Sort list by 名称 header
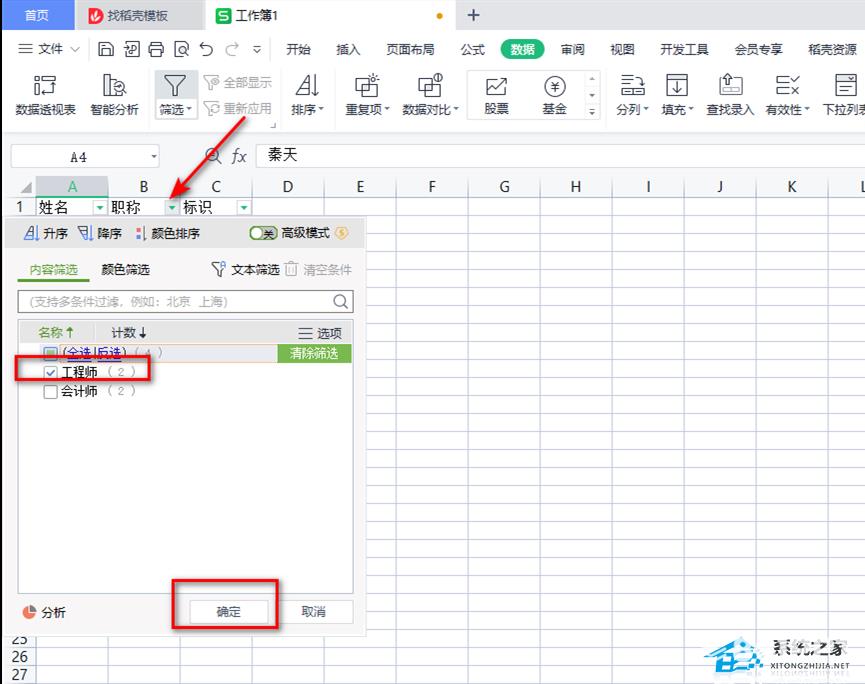 (x=56, y=333)
